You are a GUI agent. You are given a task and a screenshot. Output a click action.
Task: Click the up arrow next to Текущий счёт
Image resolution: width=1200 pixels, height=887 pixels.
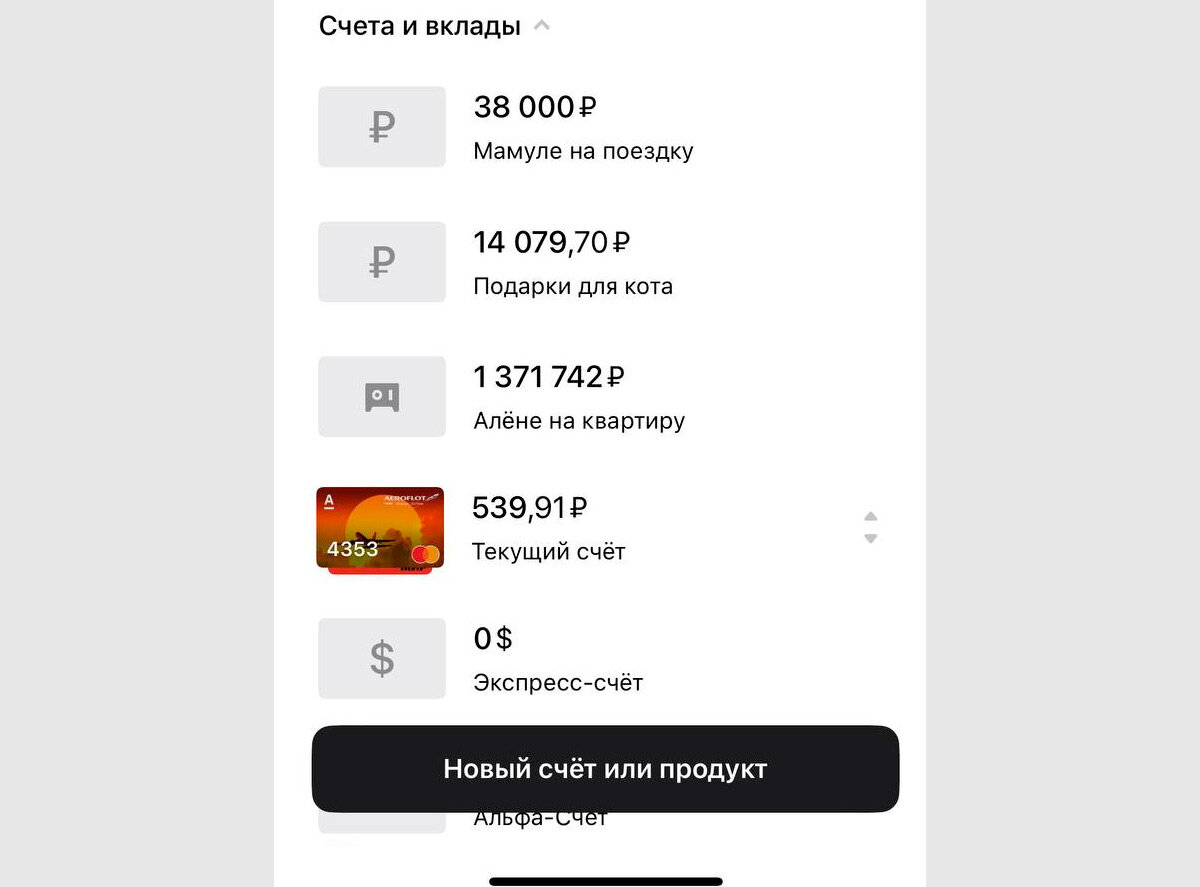(x=871, y=516)
